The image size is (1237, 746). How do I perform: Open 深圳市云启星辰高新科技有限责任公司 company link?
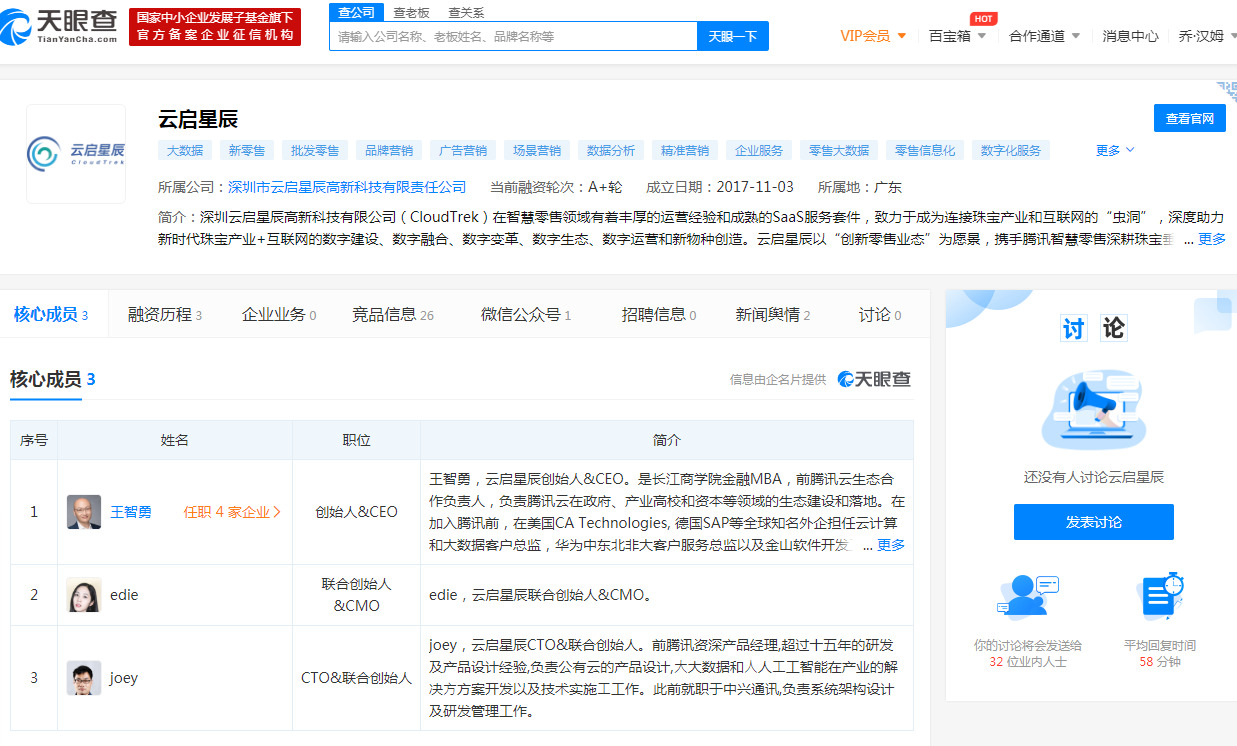[x=347, y=187]
